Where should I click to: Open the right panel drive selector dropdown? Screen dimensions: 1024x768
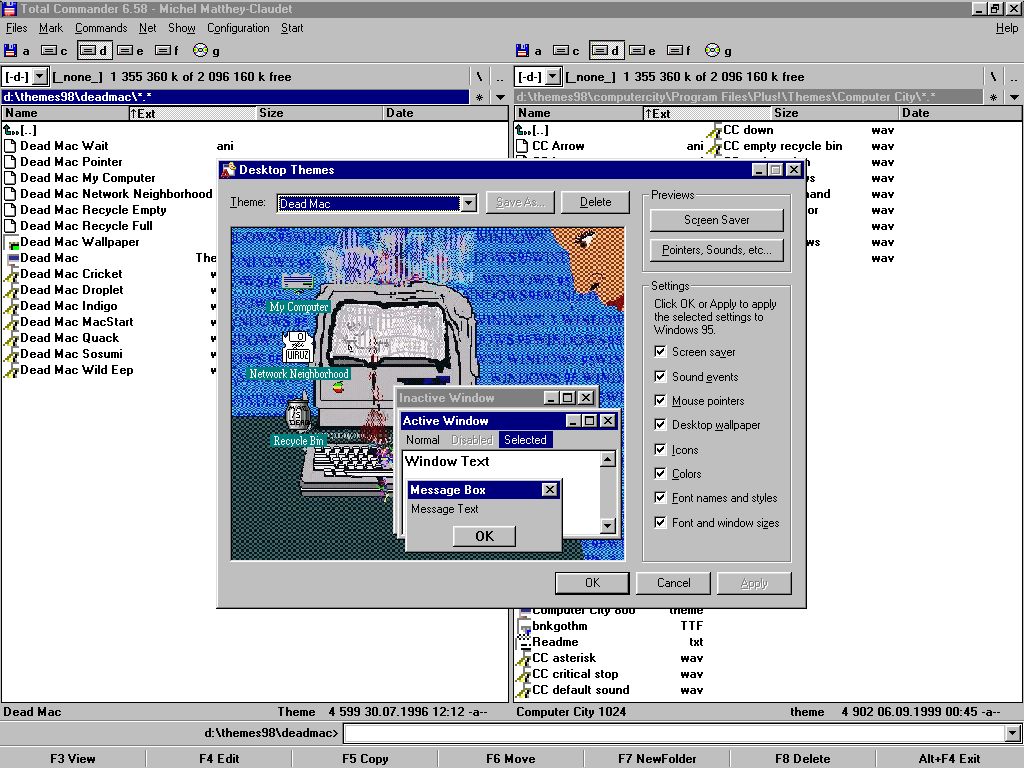[551, 77]
